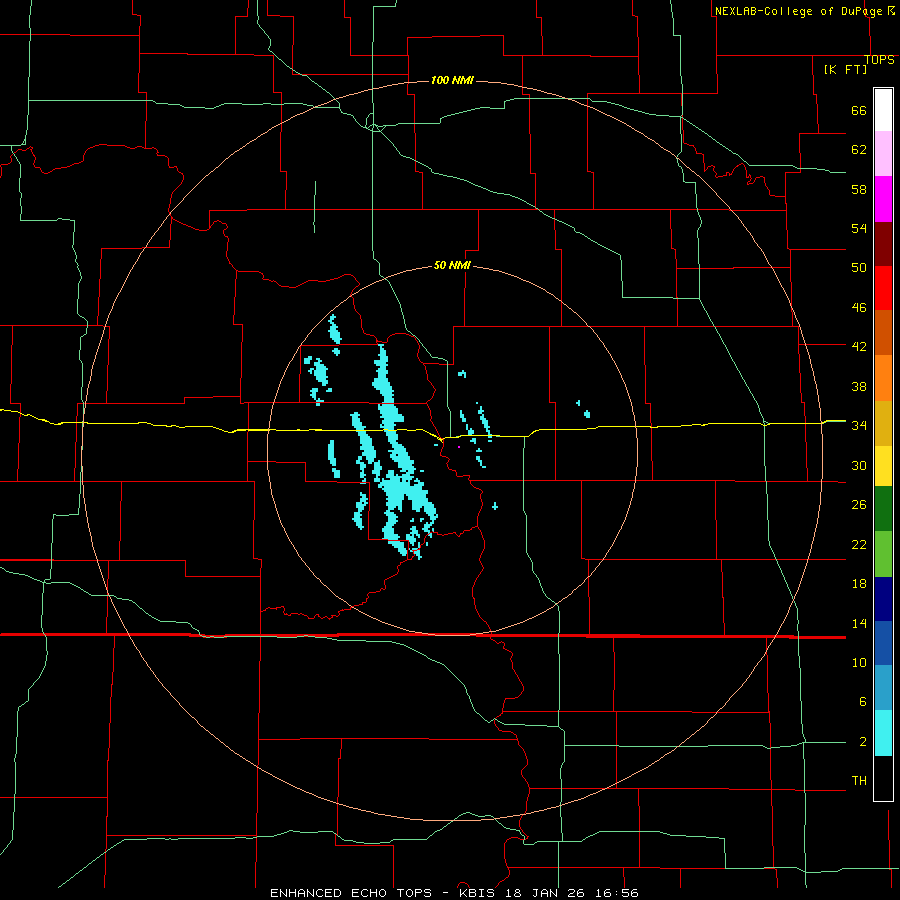Click the 54 legend value

click(x=859, y=228)
